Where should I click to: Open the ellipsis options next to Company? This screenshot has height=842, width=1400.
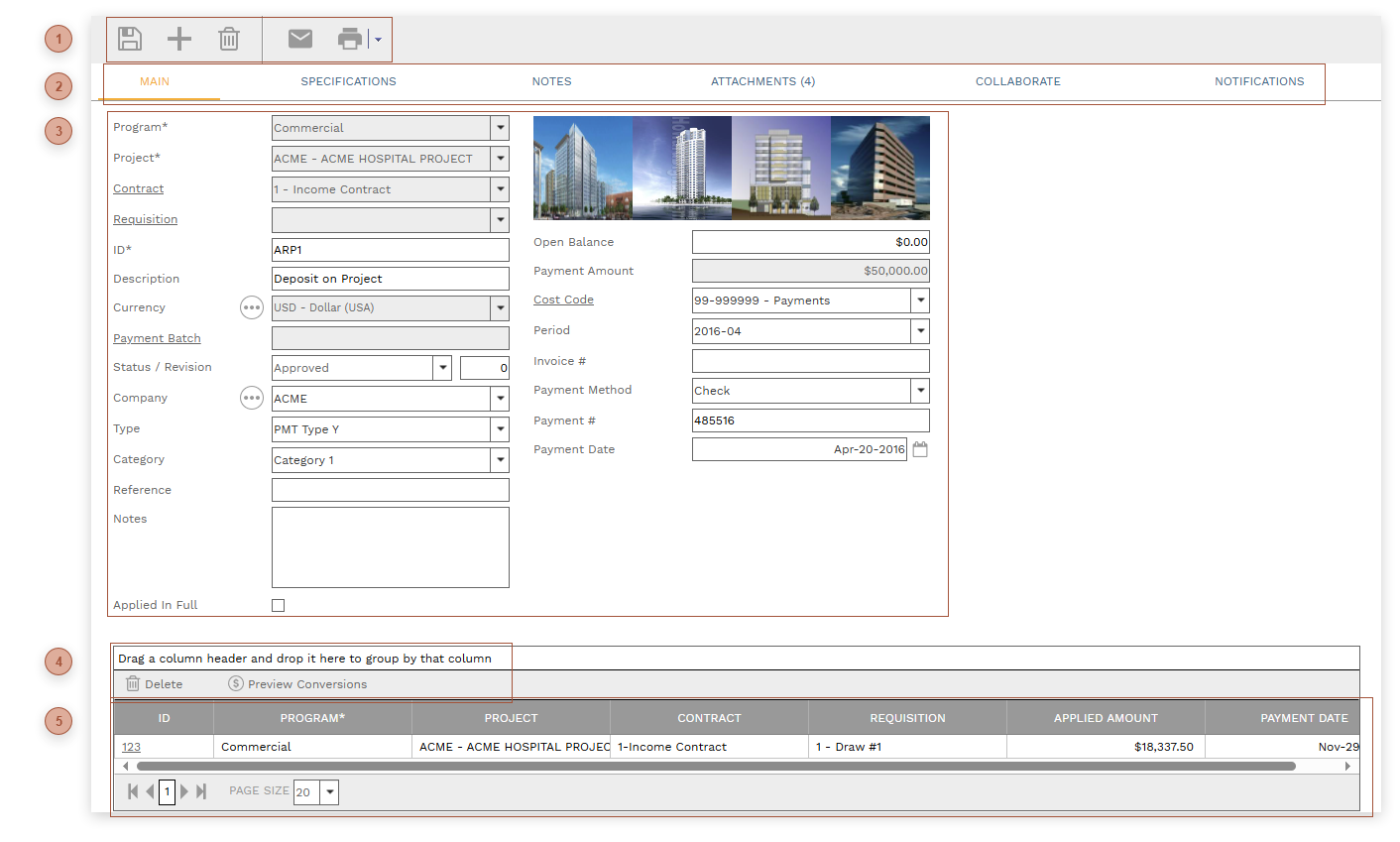click(252, 398)
